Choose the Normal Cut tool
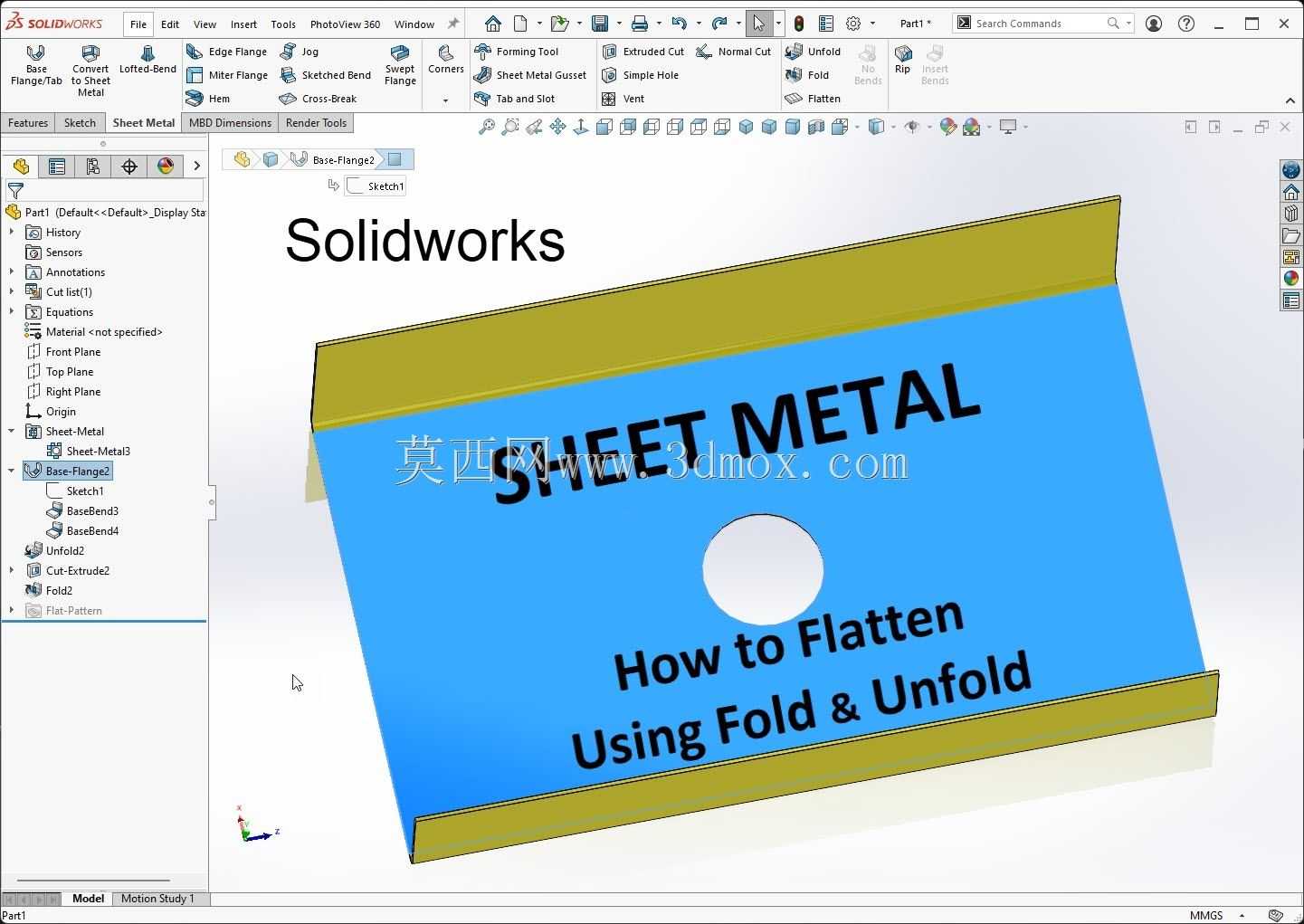This screenshot has height=924, width=1304. 734,52
